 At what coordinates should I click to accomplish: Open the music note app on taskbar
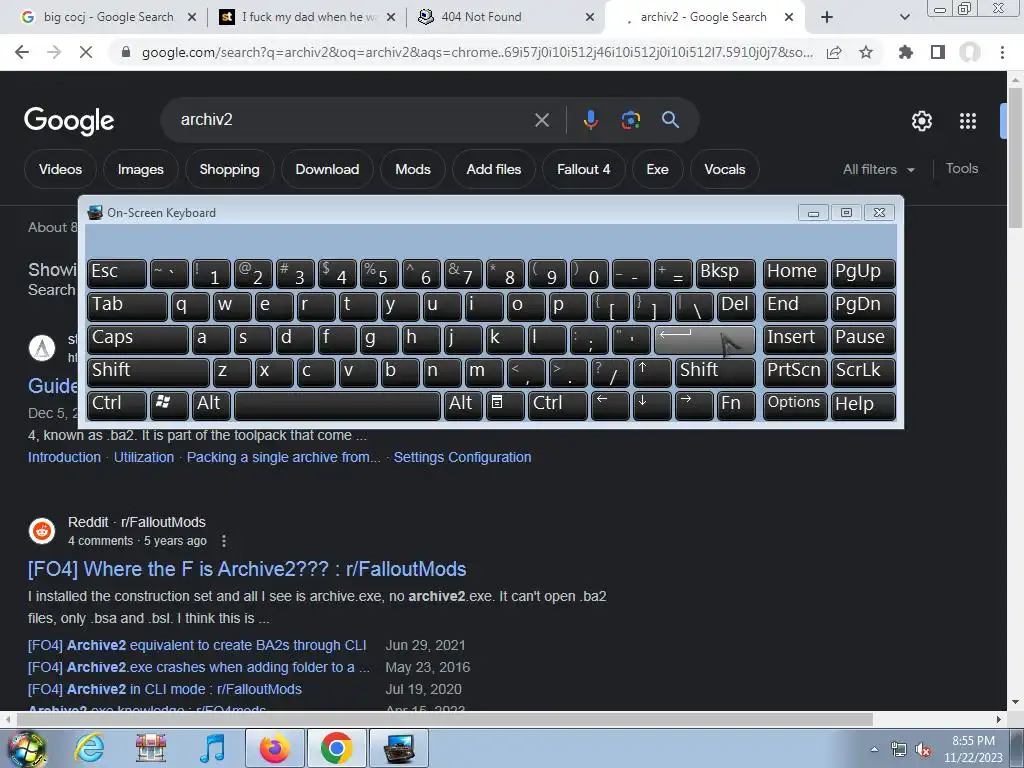212,748
